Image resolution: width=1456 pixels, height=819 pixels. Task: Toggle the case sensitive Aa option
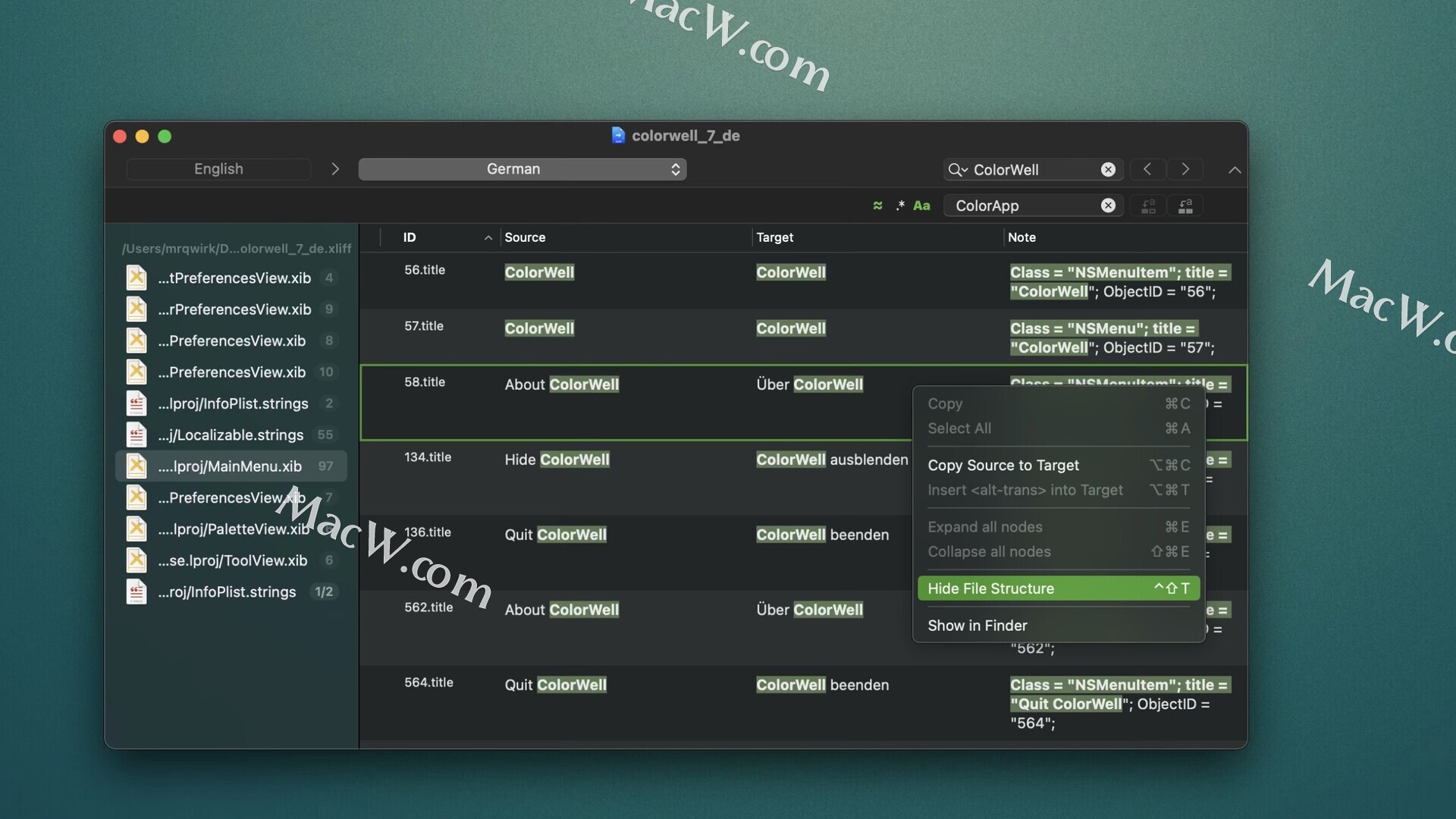[921, 206]
